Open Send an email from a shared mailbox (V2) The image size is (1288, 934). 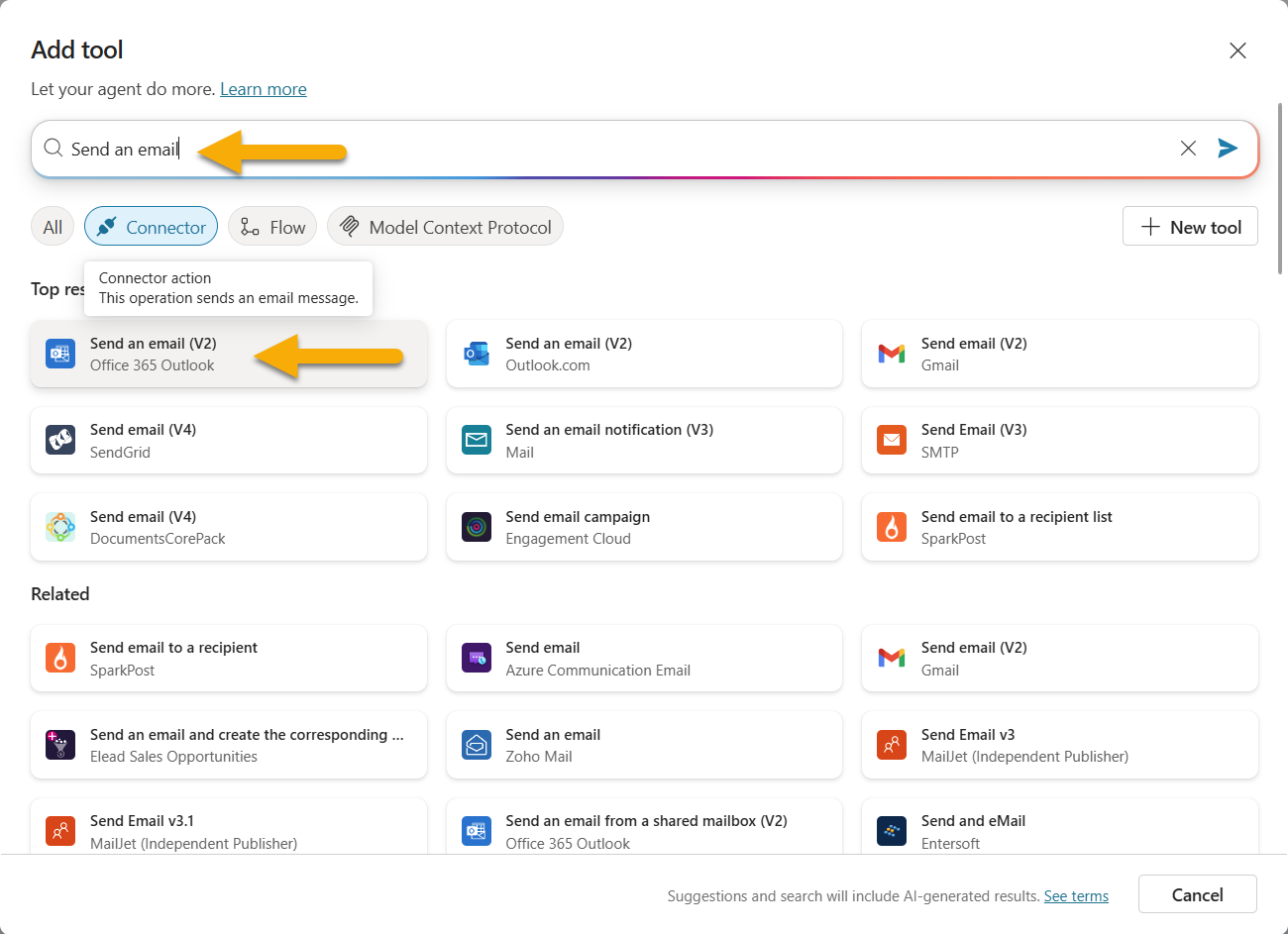click(644, 830)
